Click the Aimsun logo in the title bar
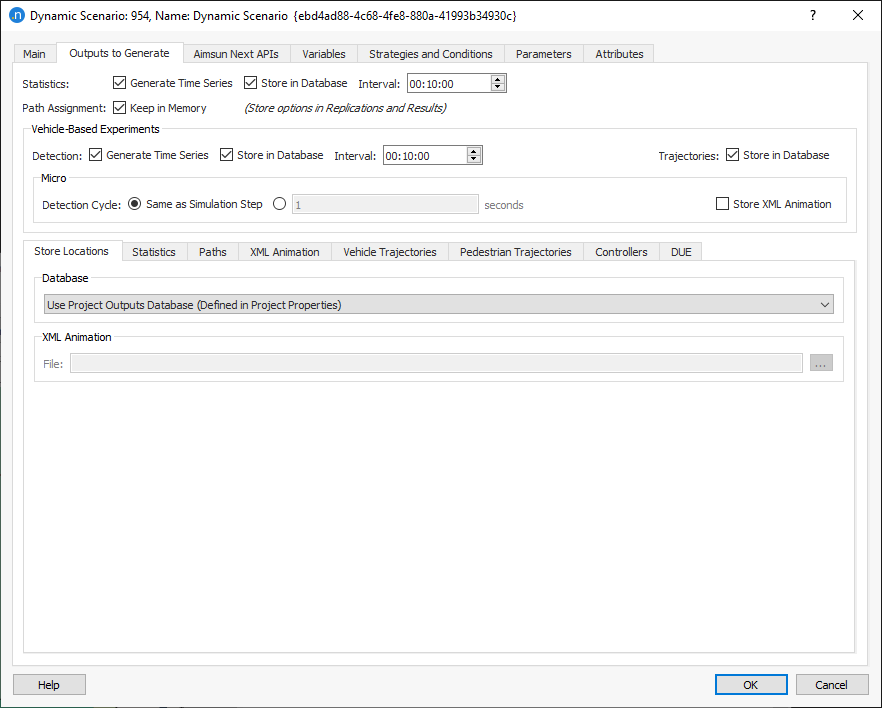Image resolution: width=882 pixels, height=708 pixels. coord(14,15)
